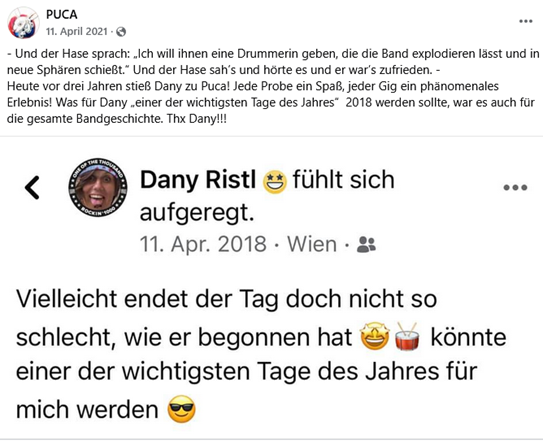Click the drum emoji in the post

(x=408, y=336)
